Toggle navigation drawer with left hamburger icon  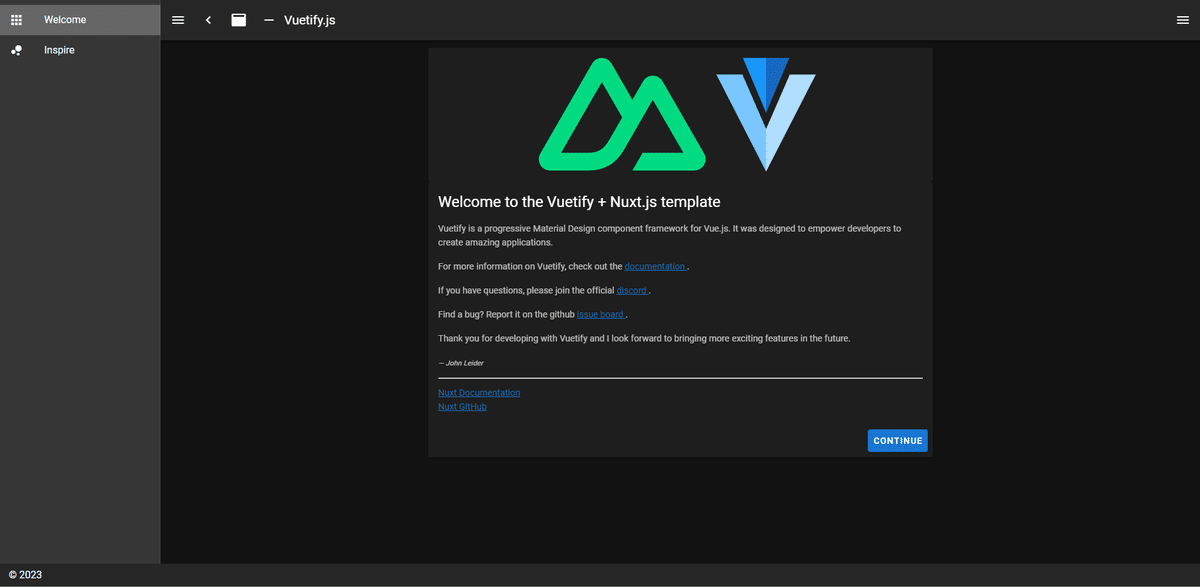[x=178, y=20]
